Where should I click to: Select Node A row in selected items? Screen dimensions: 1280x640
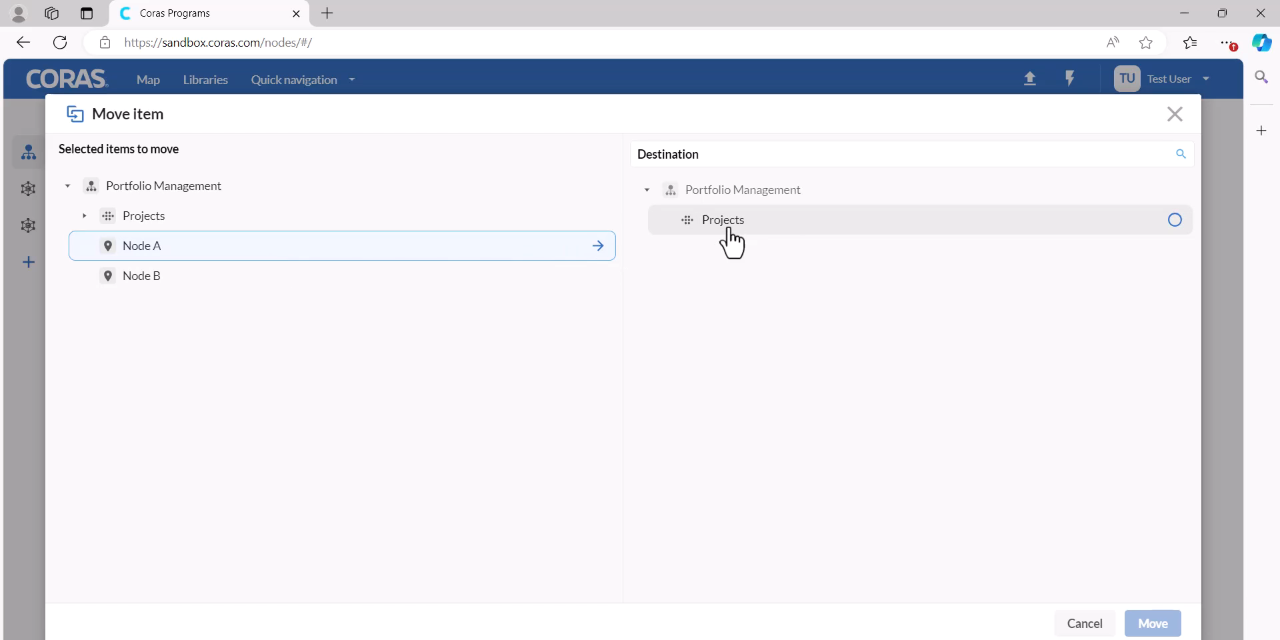click(342, 246)
